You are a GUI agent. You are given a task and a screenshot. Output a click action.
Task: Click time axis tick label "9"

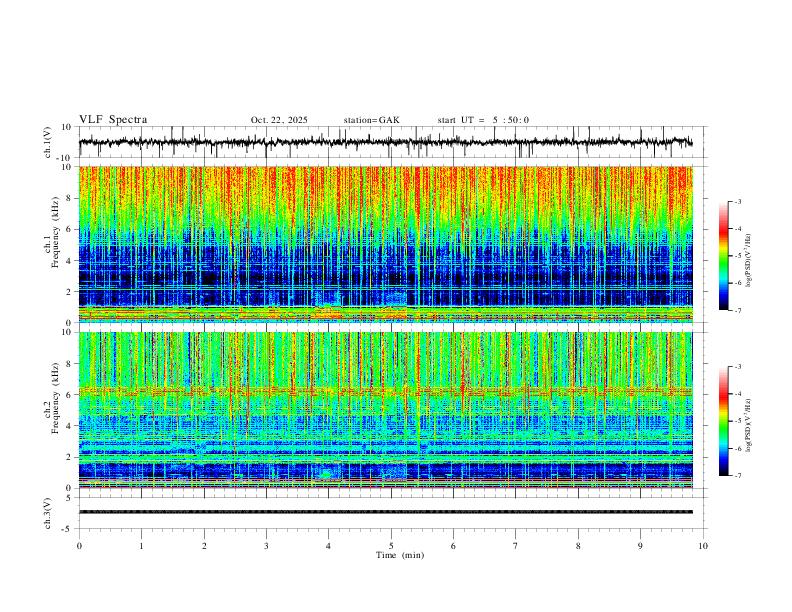(640, 546)
